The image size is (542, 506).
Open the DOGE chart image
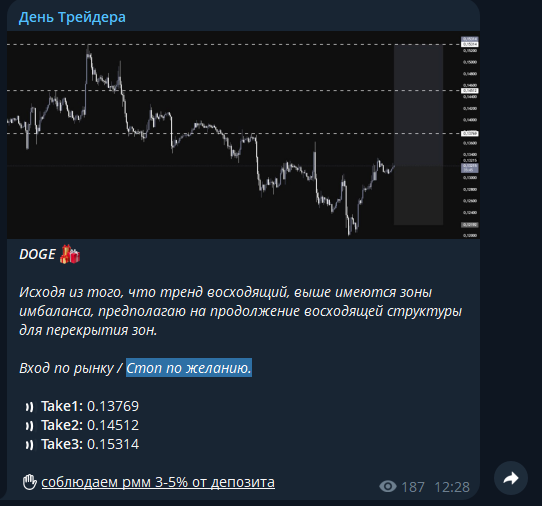tap(243, 135)
